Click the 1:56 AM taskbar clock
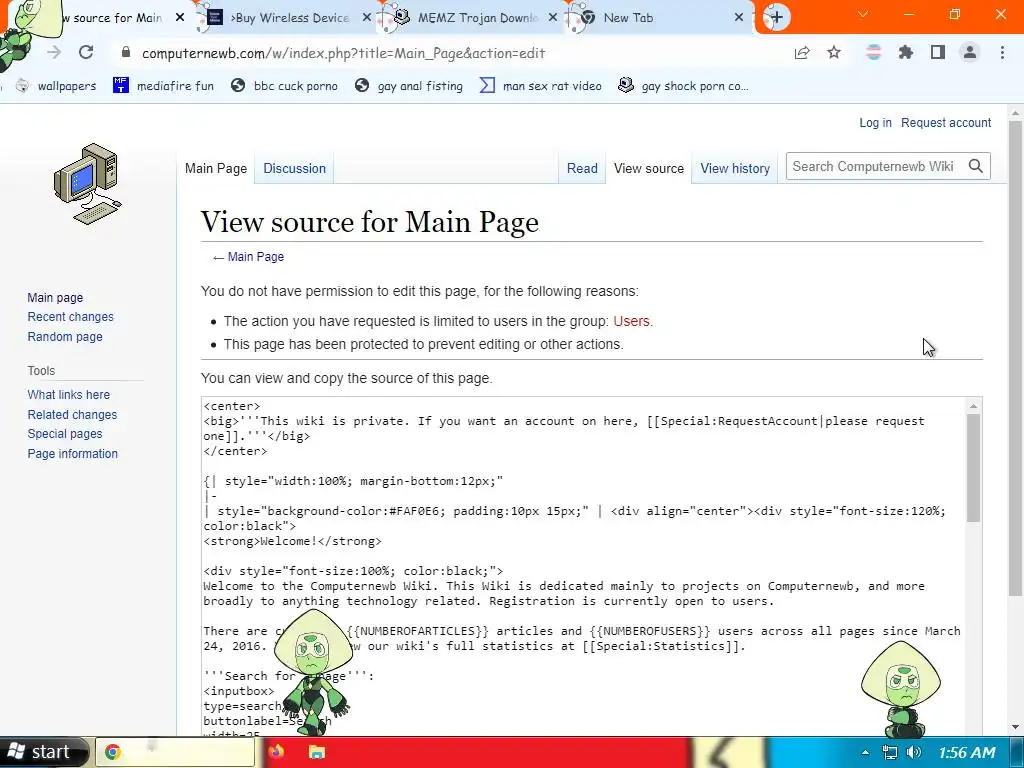The width and height of the screenshot is (1024, 768). pos(967,753)
